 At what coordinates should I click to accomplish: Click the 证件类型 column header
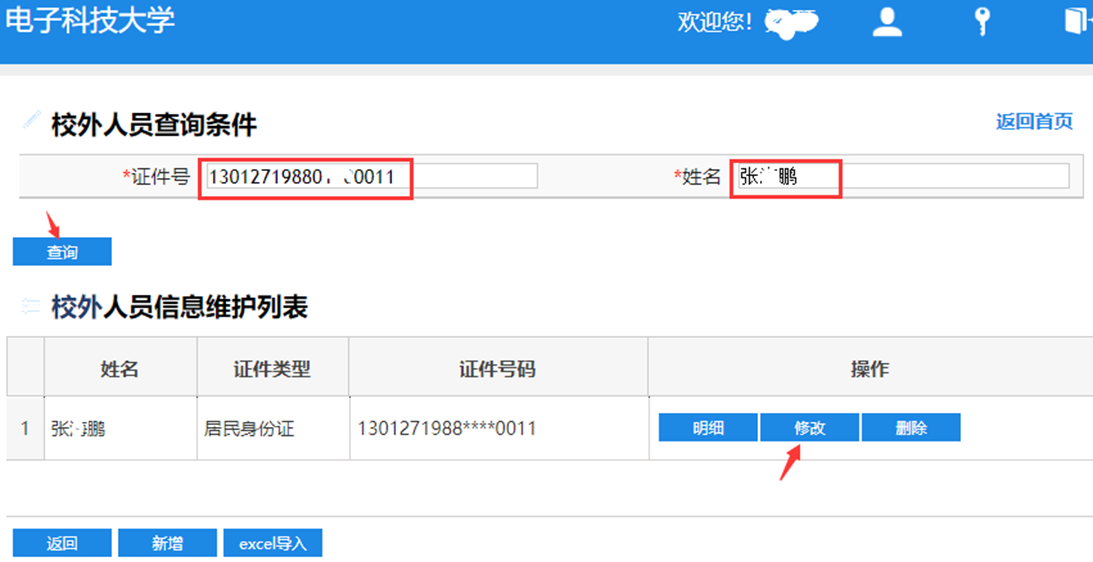(x=272, y=369)
